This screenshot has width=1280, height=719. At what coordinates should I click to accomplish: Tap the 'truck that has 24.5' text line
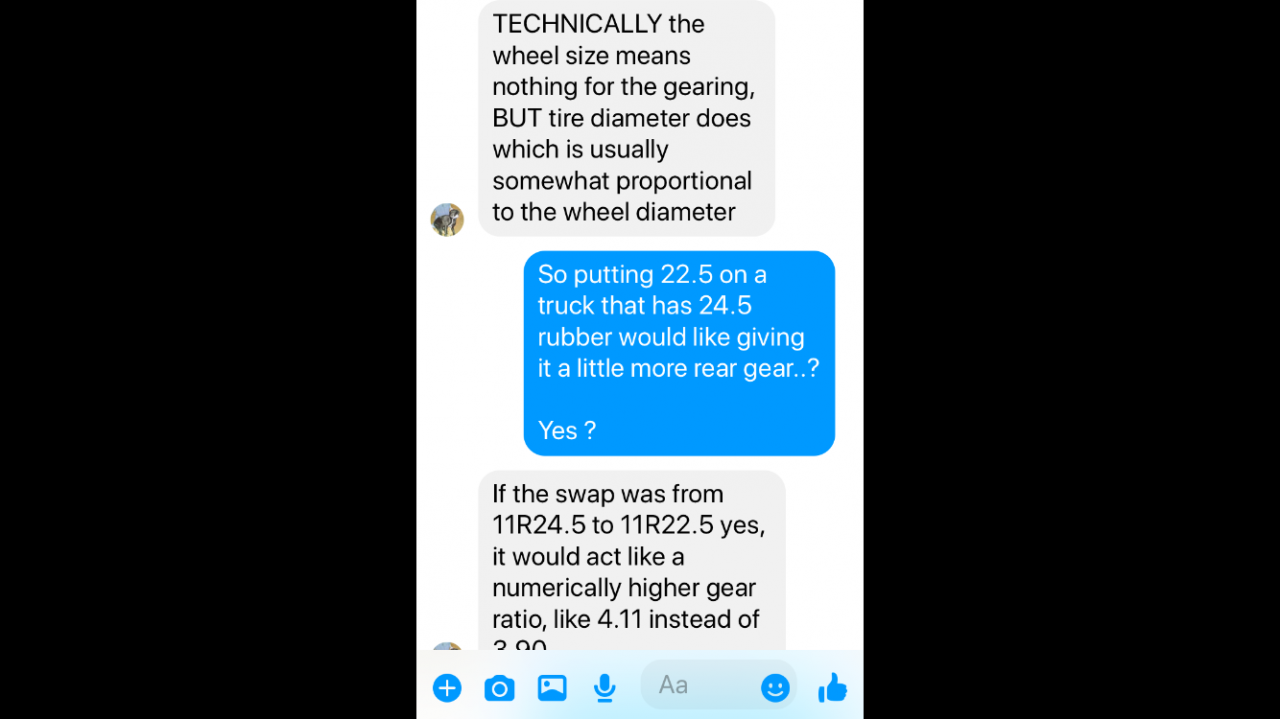point(645,305)
